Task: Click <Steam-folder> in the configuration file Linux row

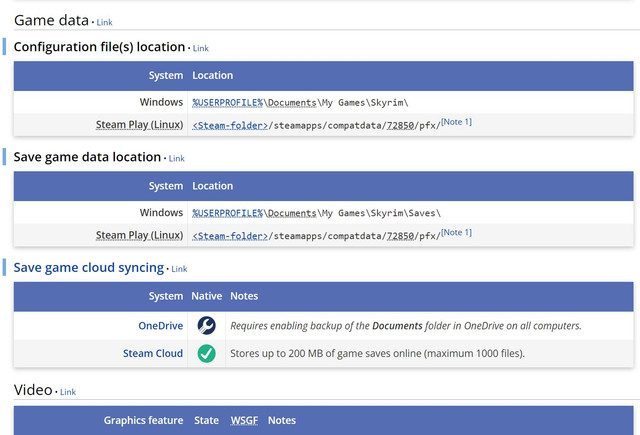Action: pos(230,126)
